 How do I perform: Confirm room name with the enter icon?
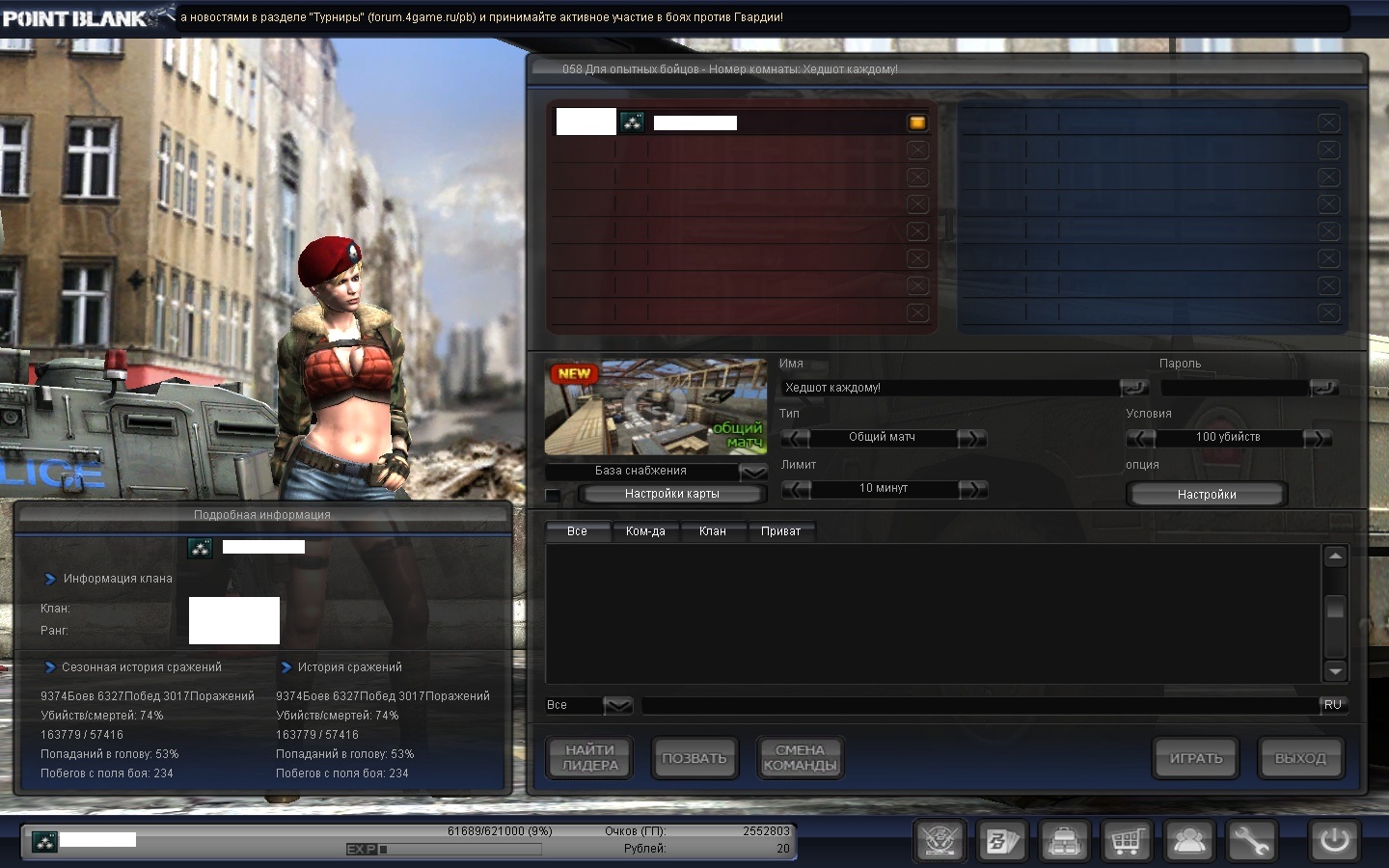1133,388
